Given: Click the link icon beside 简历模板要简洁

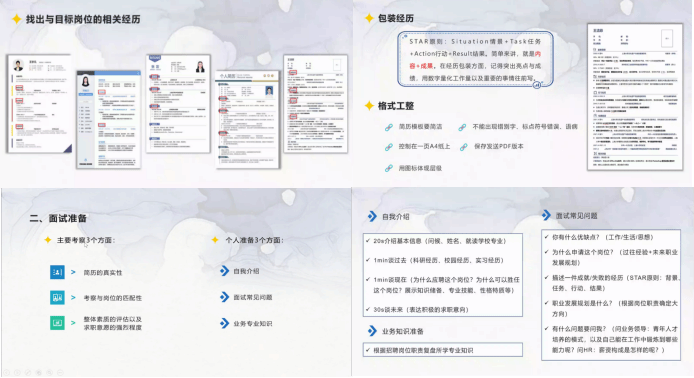Looking at the screenshot, I should point(389,127).
